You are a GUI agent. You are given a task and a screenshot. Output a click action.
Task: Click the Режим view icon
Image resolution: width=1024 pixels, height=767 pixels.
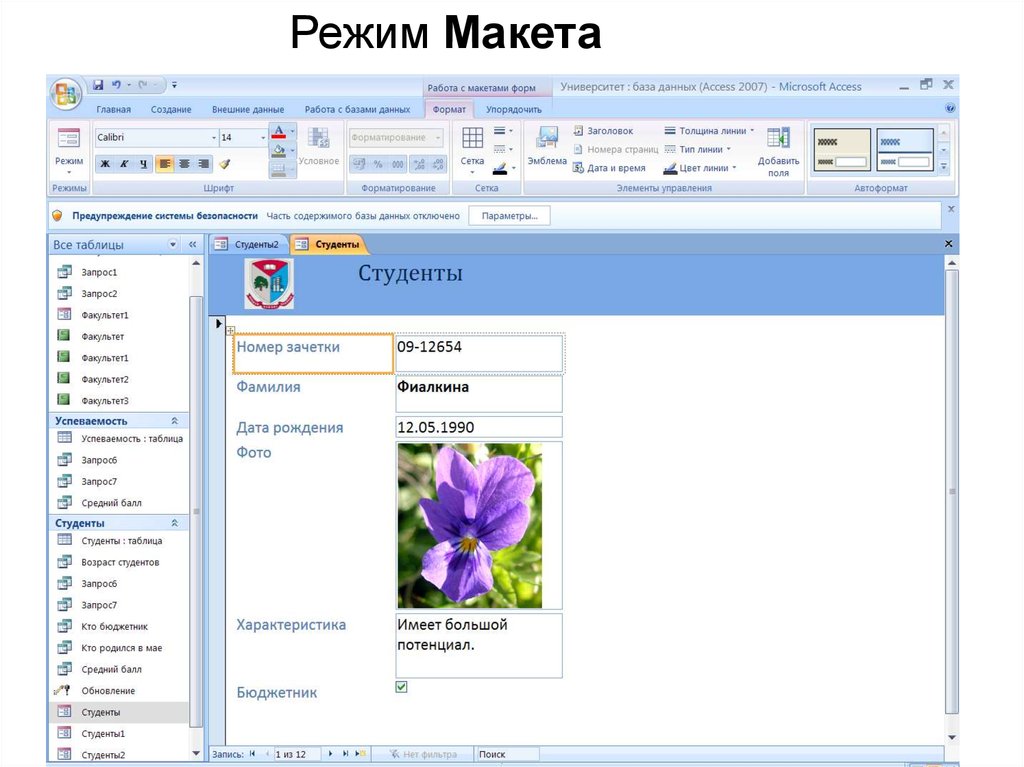pos(69,140)
